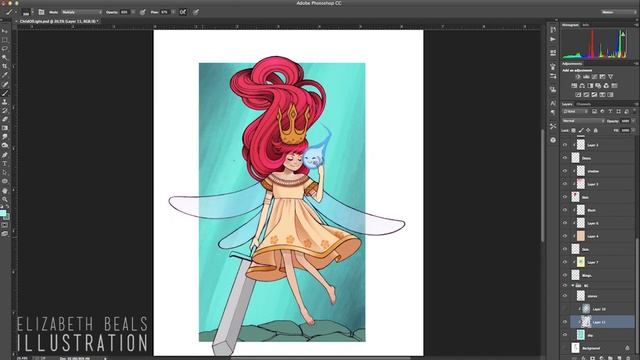Open the Character panel icon in dock
The width and height of the screenshot is (640, 360).
point(553,103)
